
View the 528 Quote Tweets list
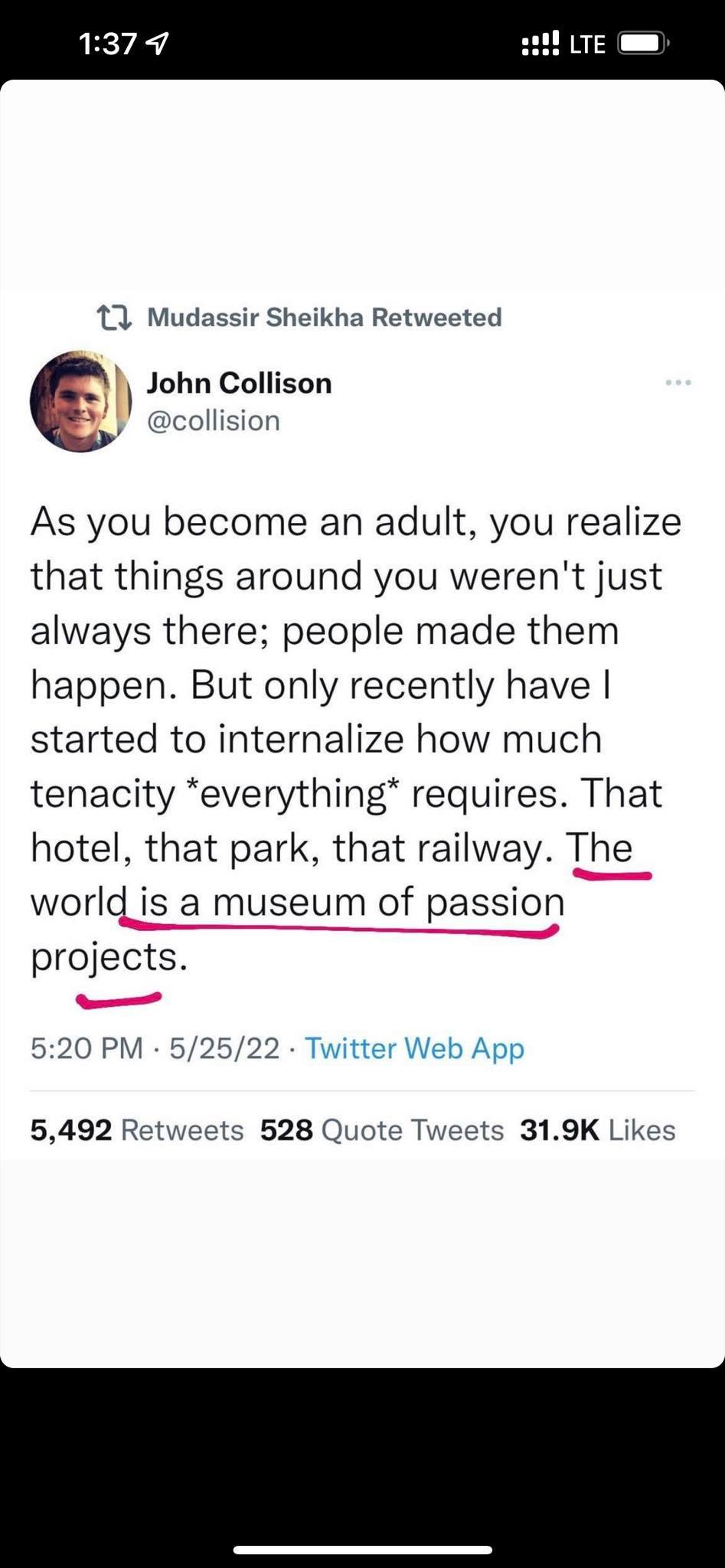[382, 1130]
